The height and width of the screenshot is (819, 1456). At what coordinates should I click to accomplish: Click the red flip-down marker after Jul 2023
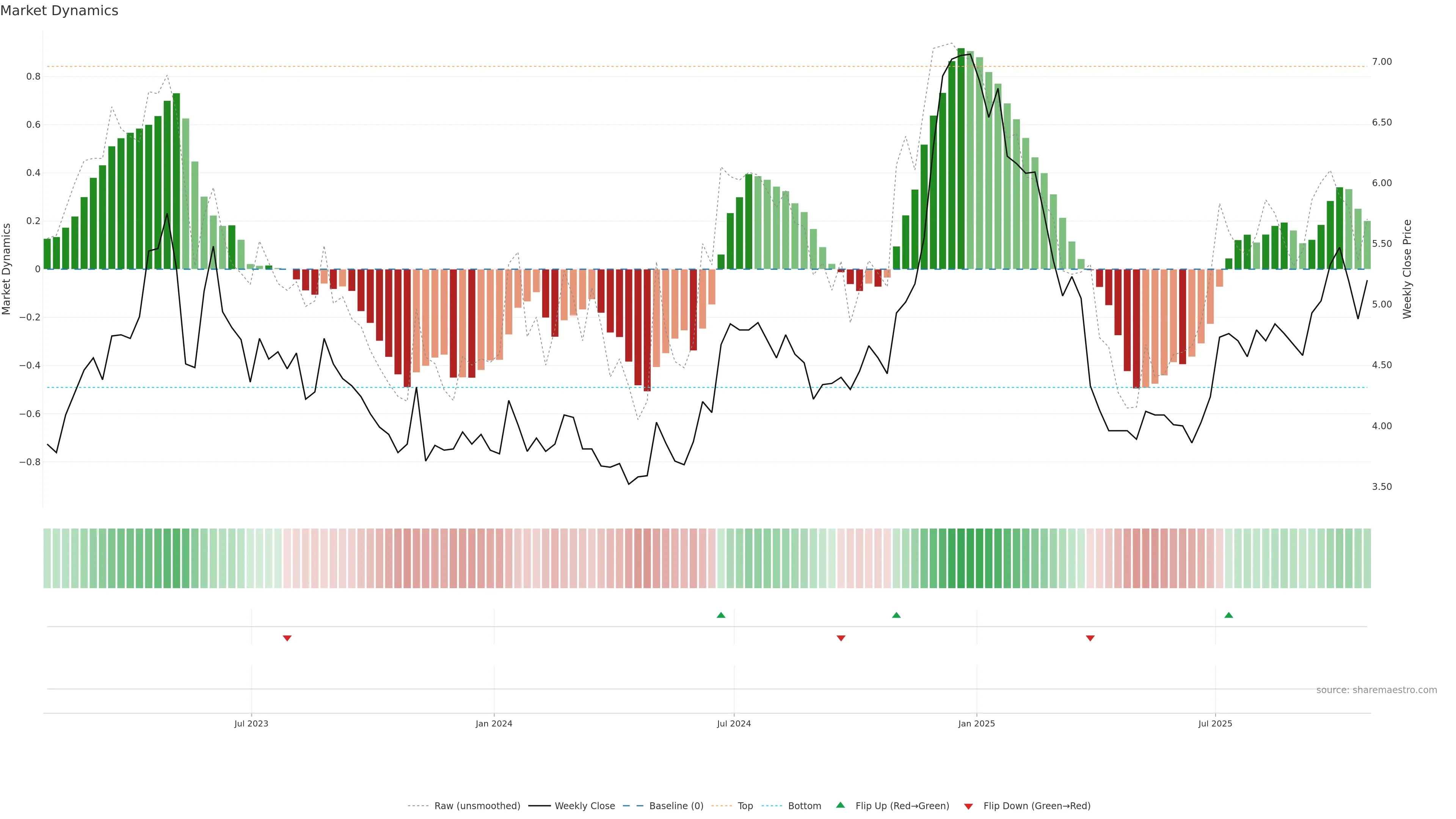coord(287,638)
